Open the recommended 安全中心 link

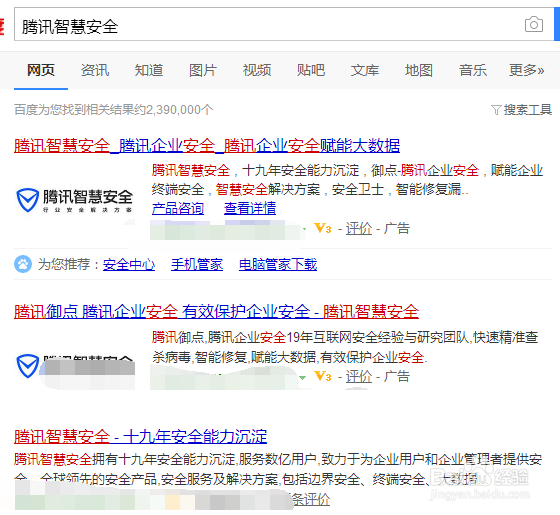[129, 265]
